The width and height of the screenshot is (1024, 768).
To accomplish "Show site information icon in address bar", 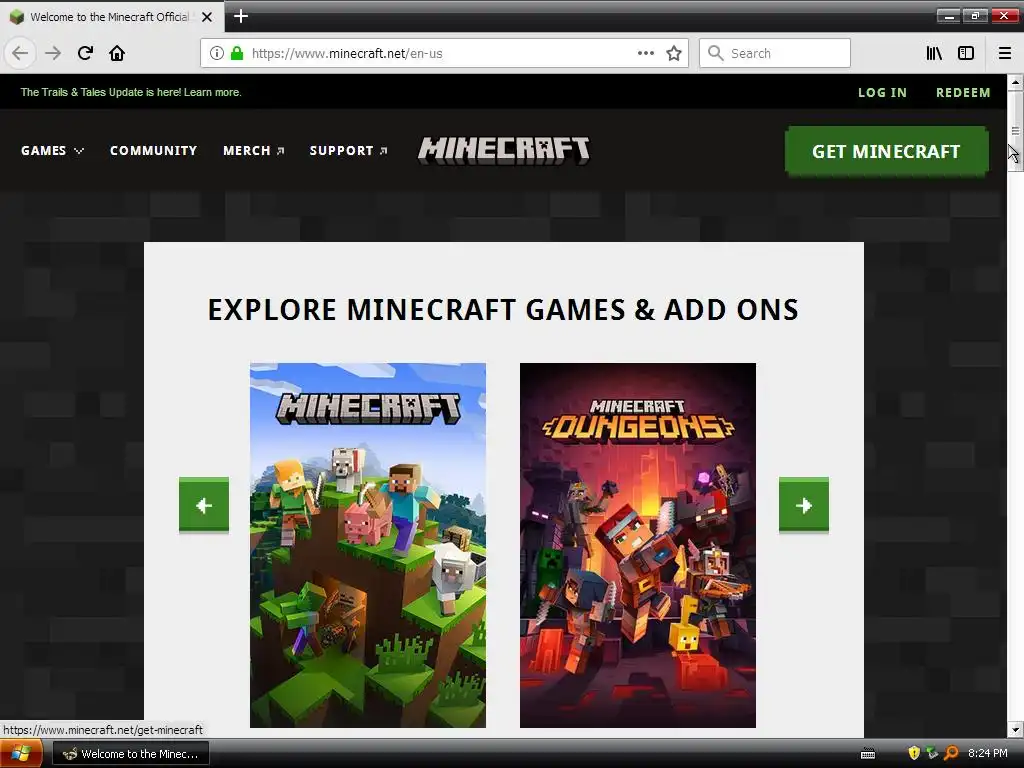I will pyautogui.click(x=217, y=53).
